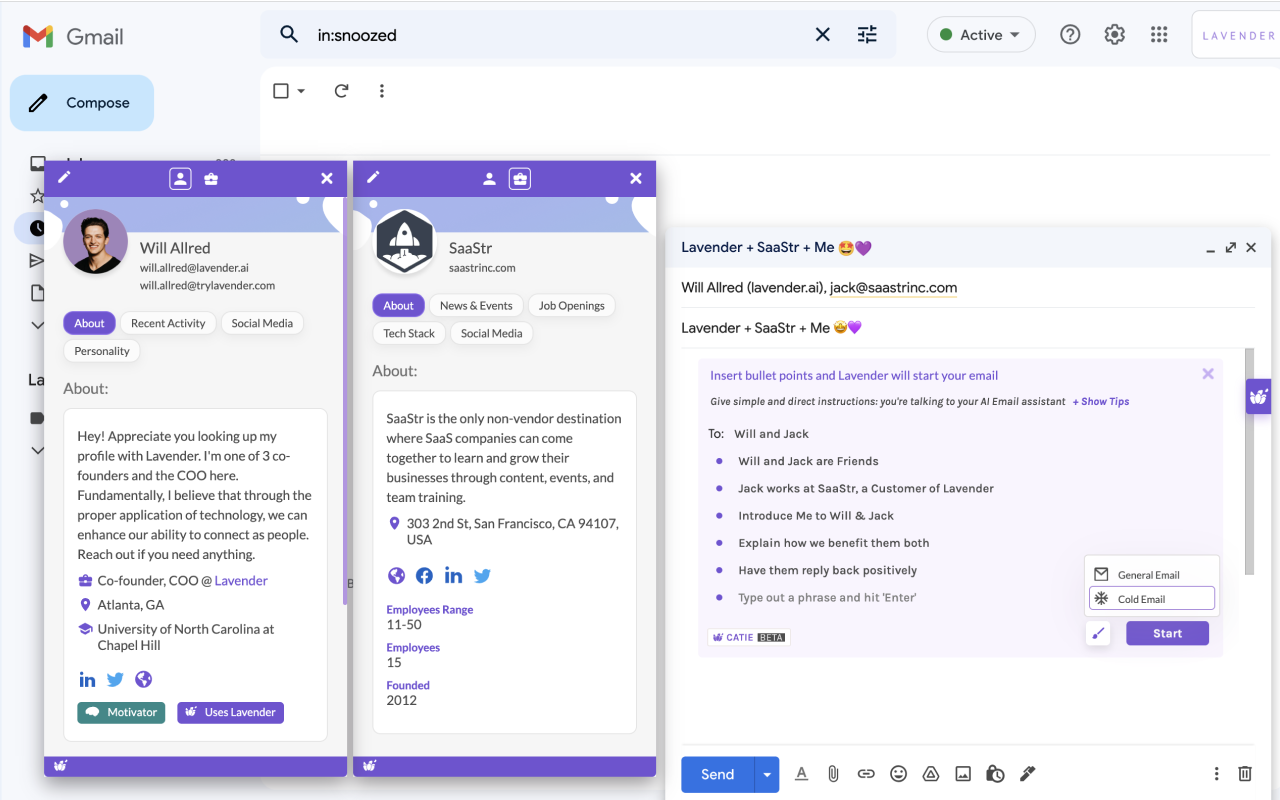Open the Tech Stack tab

pos(409,334)
